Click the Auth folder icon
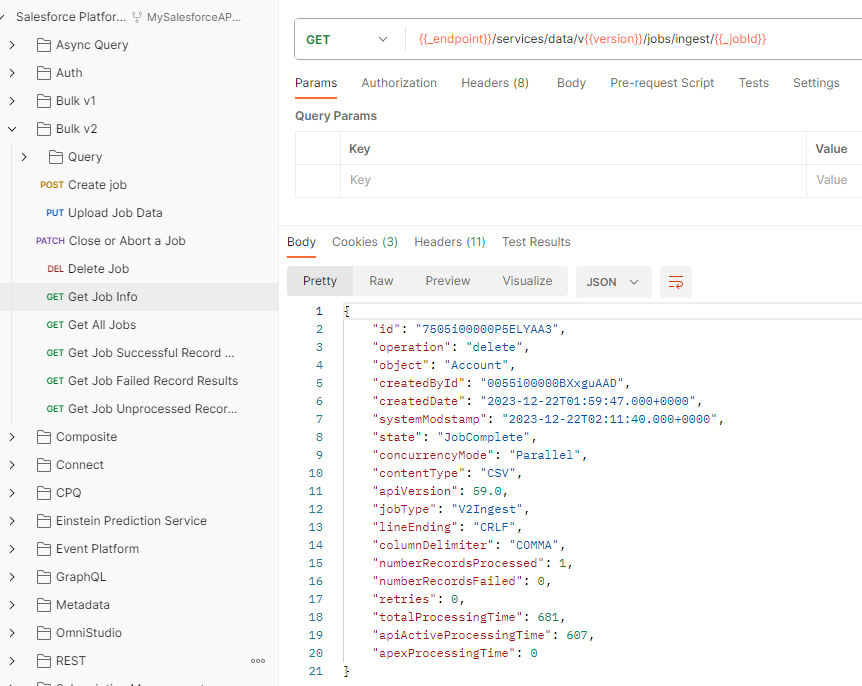862x686 pixels. [x=43, y=73]
